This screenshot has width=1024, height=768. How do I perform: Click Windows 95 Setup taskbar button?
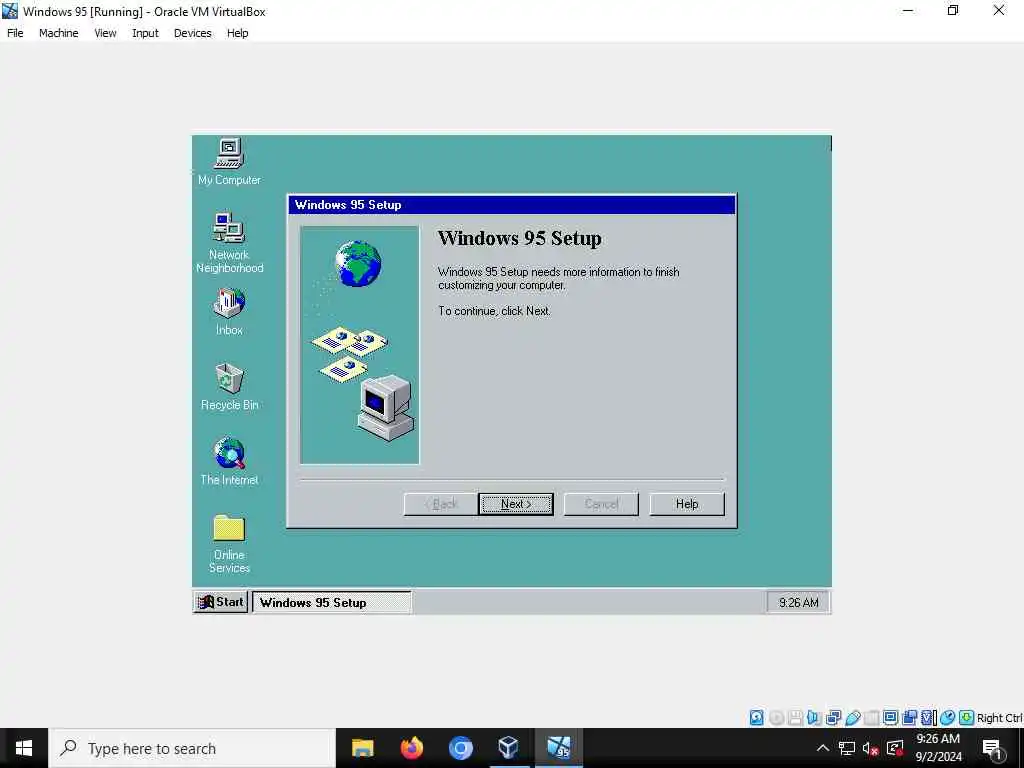point(332,602)
